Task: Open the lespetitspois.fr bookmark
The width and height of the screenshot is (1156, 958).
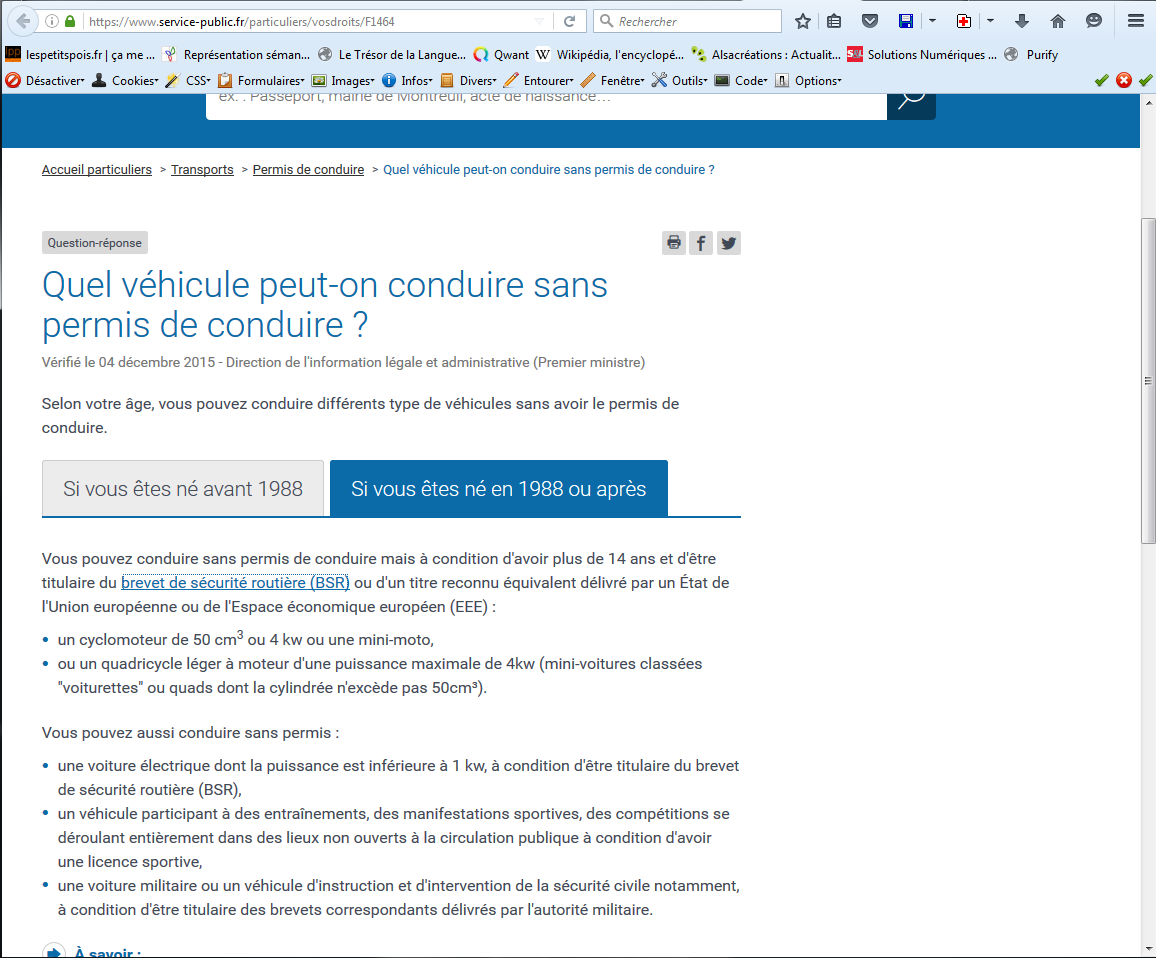Action: click(x=80, y=54)
